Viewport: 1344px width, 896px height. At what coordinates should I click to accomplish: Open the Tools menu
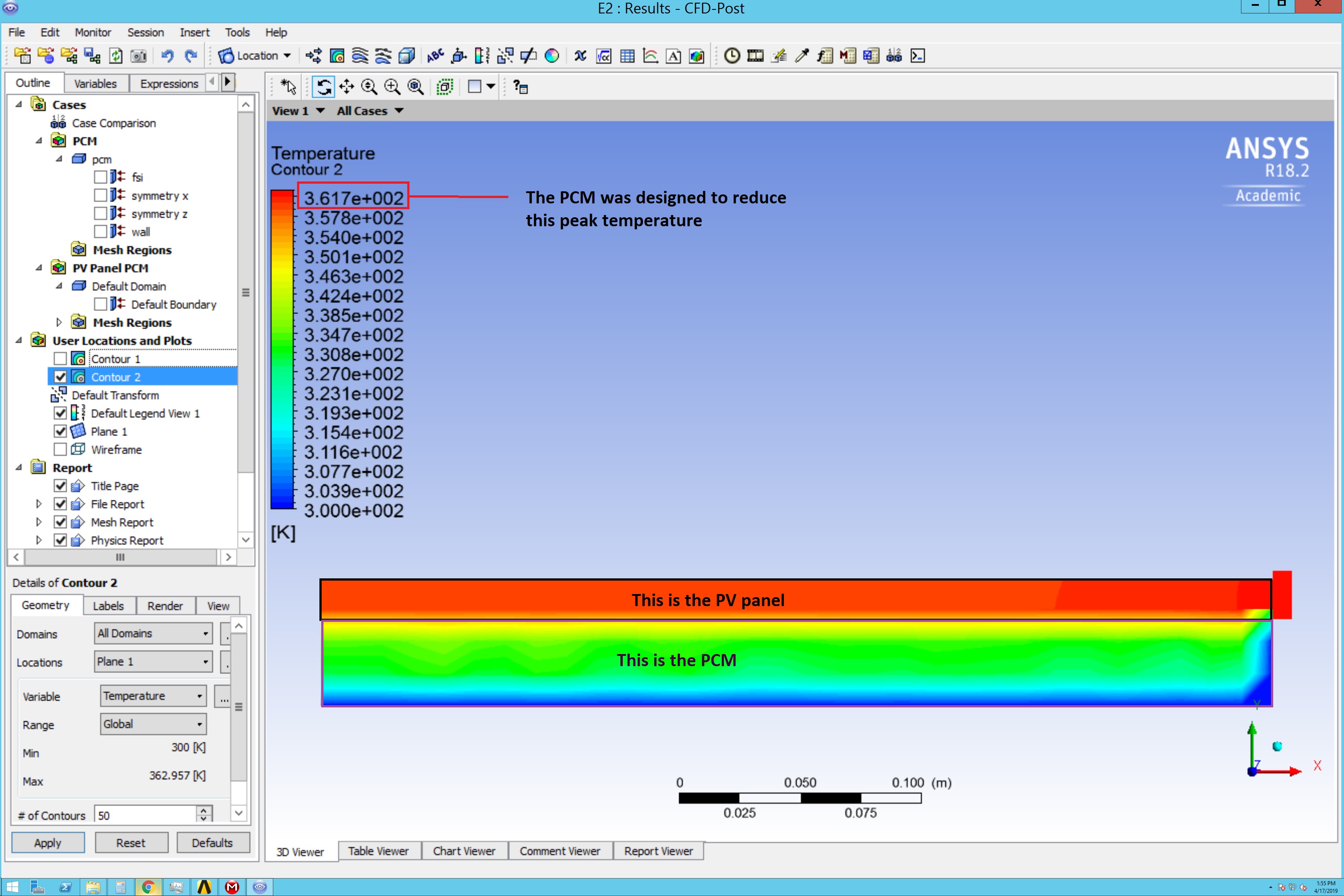tap(237, 32)
